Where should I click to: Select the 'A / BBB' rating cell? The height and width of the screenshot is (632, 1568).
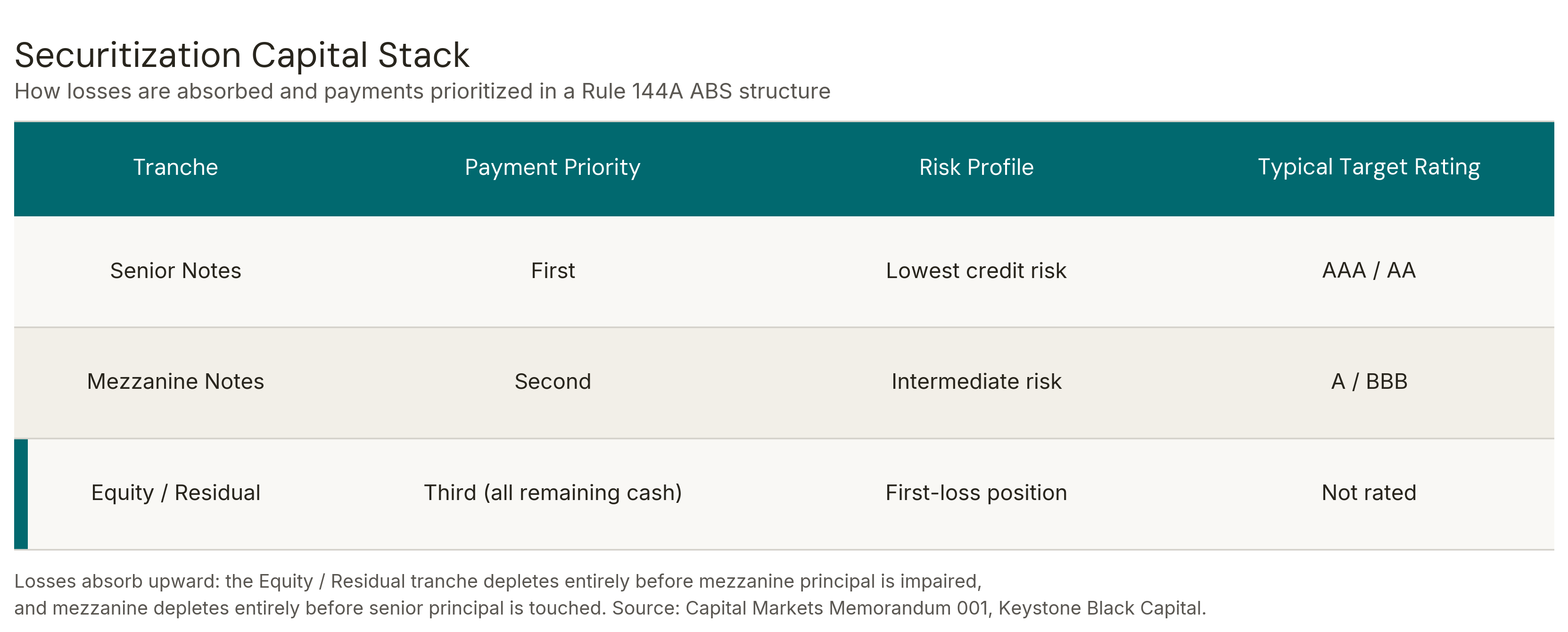pos(1369,381)
